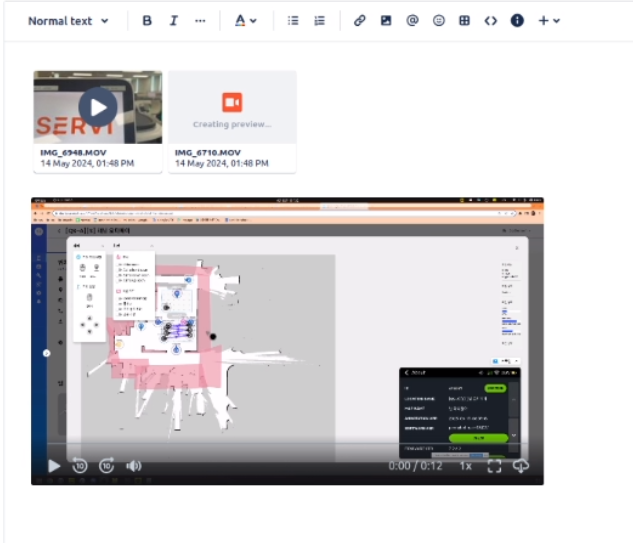
Task: Download the video
Action: click(x=521, y=466)
